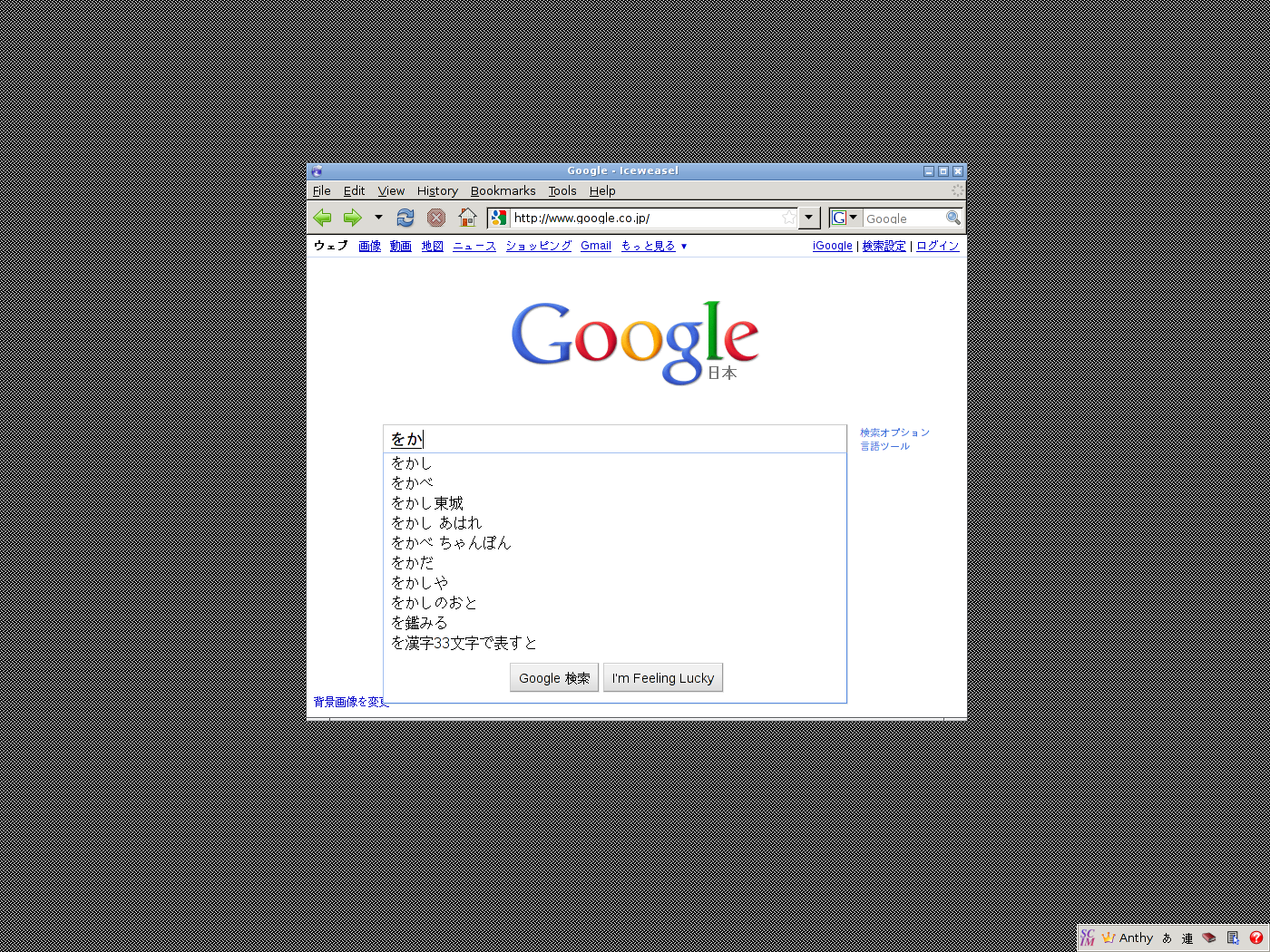The height and width of the screenshot is (952, 1270).
Task: Select the suggestion をかし あはれ
Action: point(615,523)
